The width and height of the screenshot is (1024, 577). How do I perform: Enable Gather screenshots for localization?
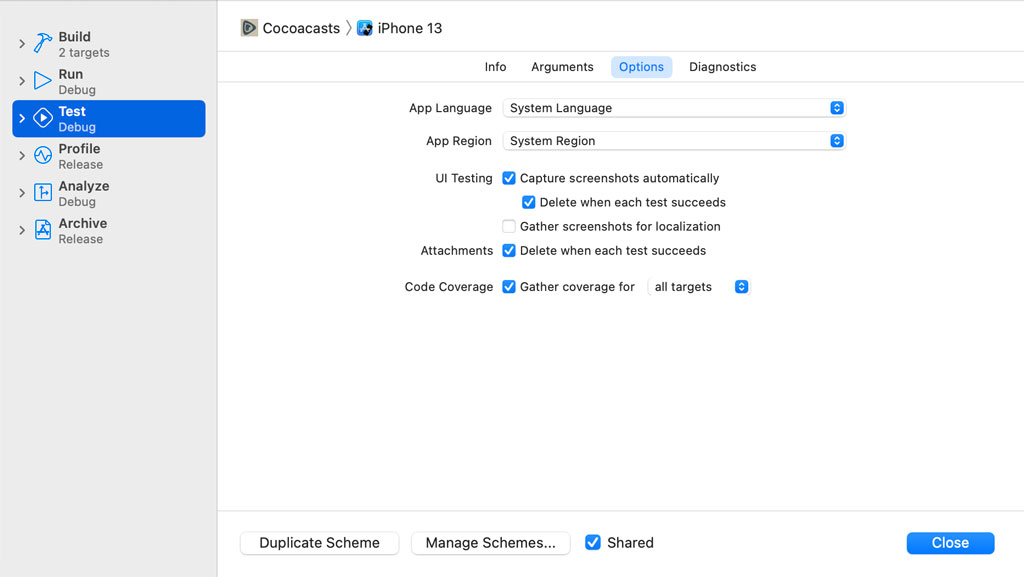(509, 226)
